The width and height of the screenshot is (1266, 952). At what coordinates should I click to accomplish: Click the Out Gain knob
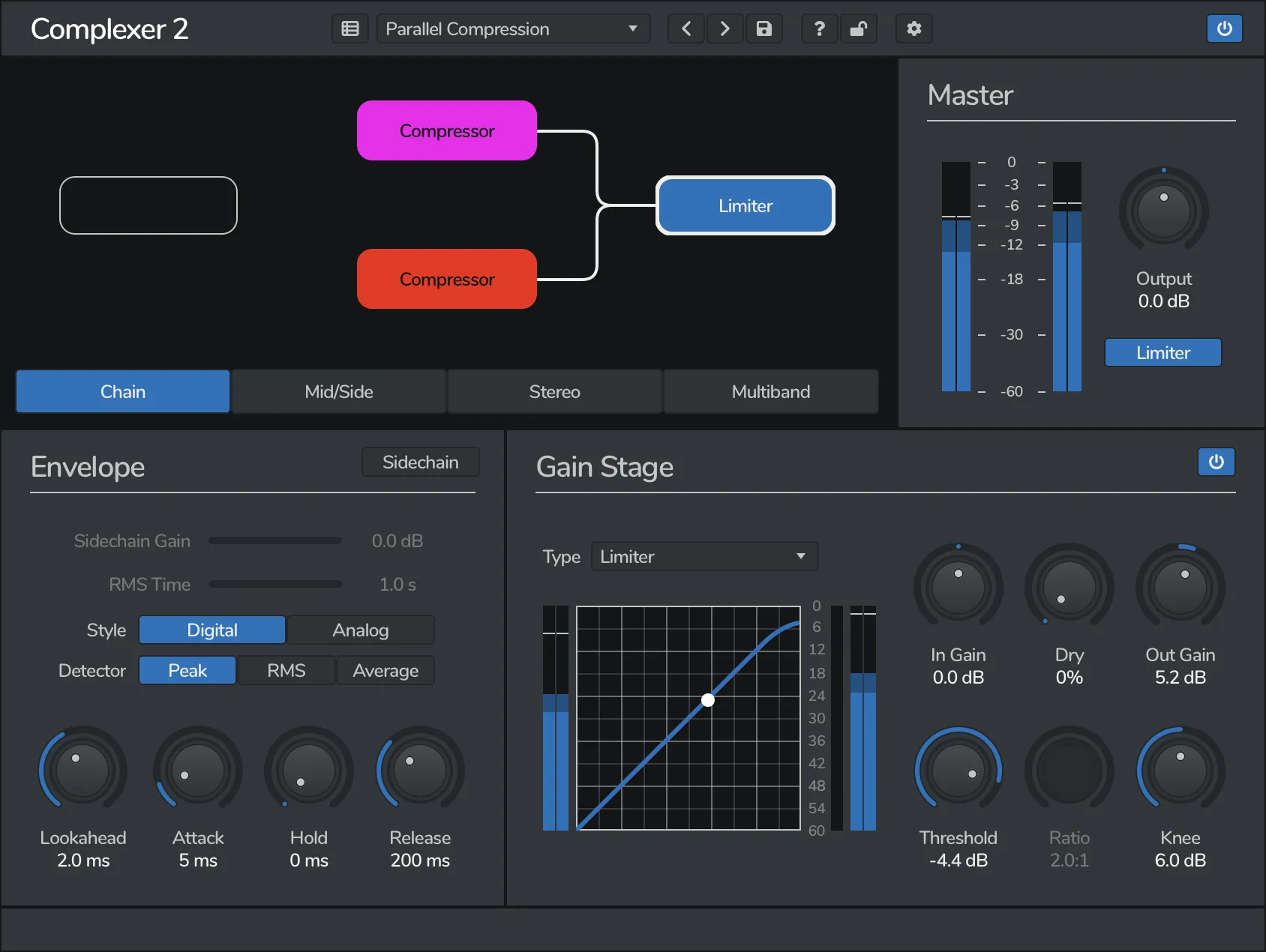1180,587
